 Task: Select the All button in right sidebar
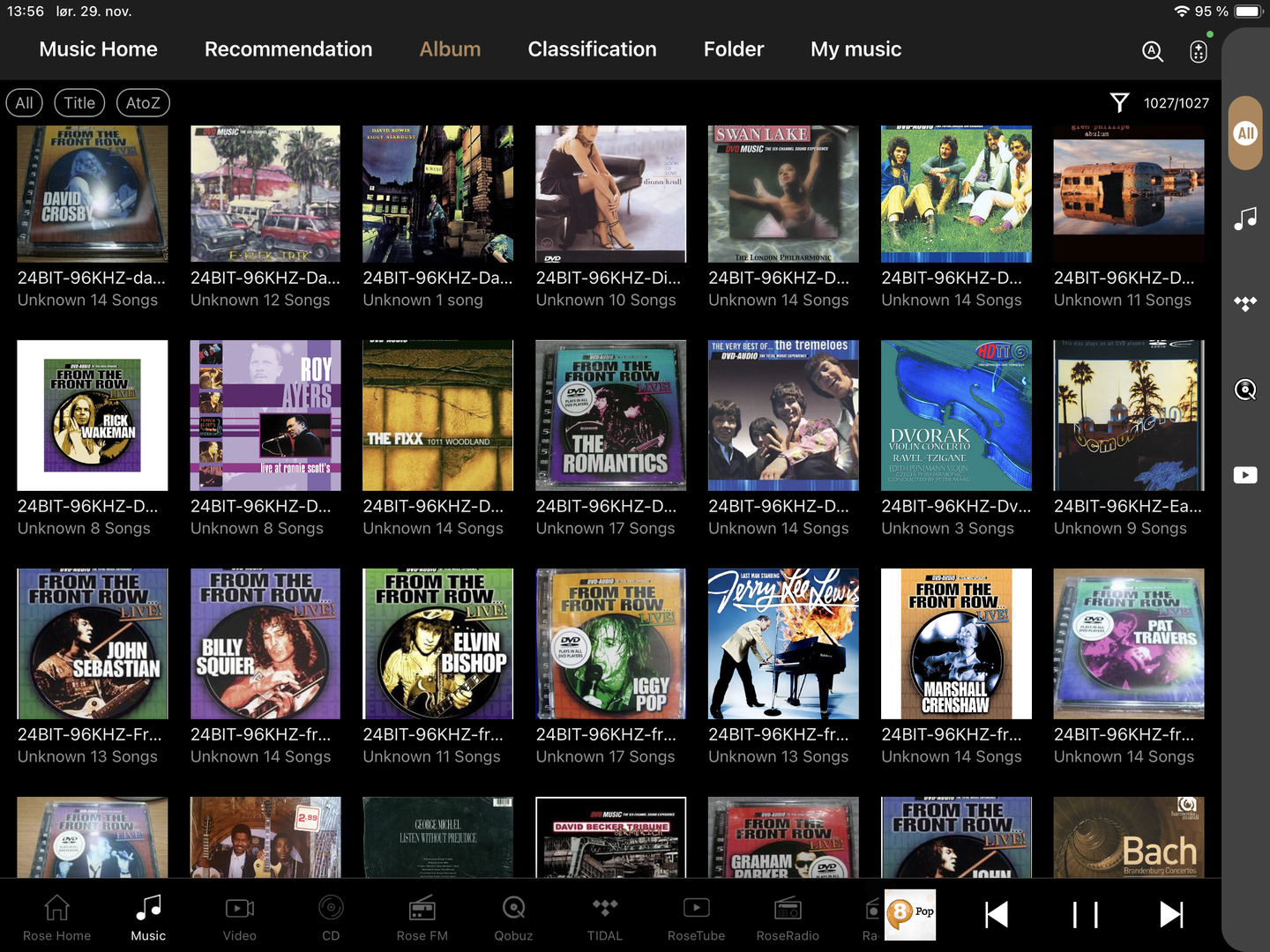pos(1244,133)
